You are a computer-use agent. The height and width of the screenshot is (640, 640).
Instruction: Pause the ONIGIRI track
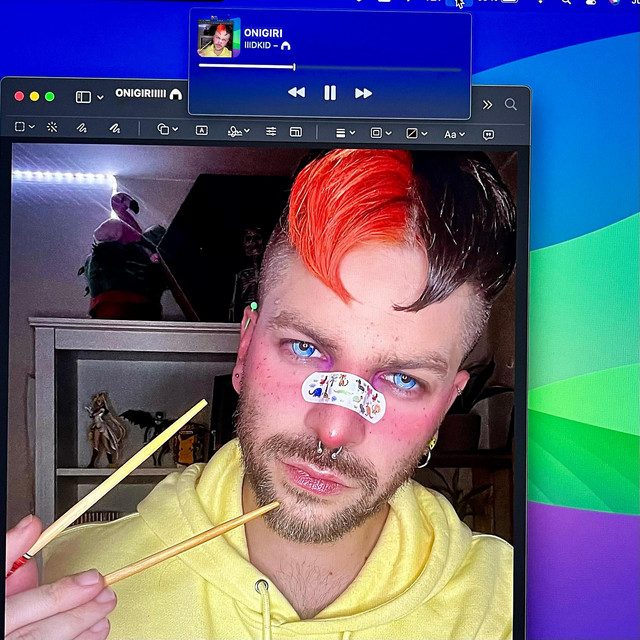click(330, 93)
